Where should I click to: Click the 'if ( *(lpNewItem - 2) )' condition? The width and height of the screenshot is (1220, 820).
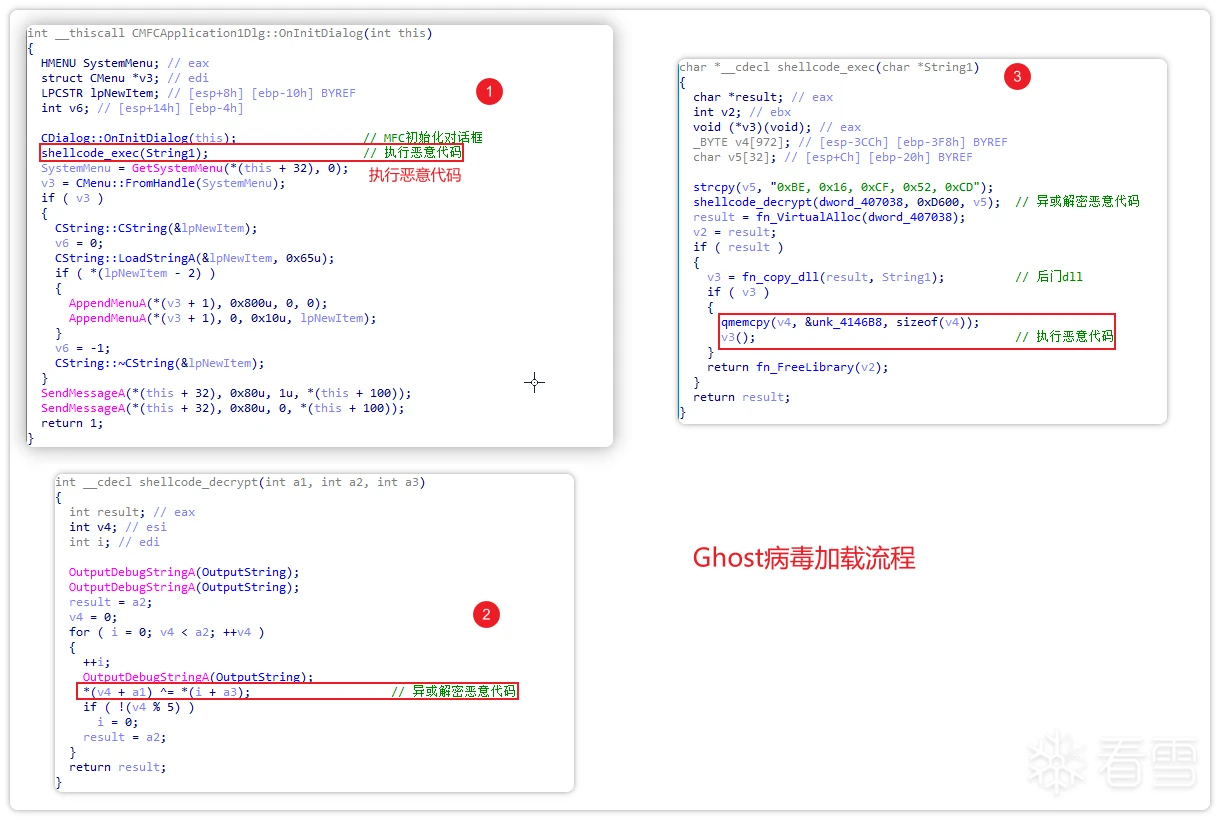135,273
